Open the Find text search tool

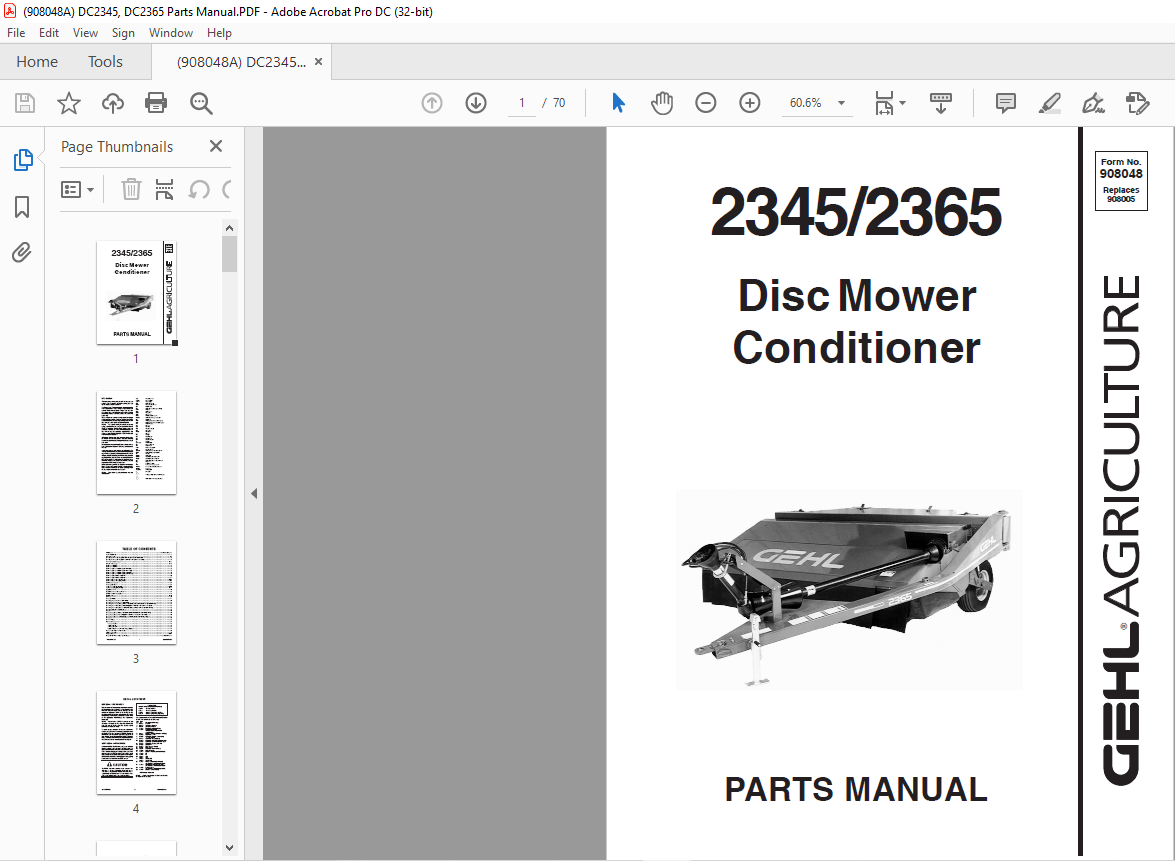(201, 103)
